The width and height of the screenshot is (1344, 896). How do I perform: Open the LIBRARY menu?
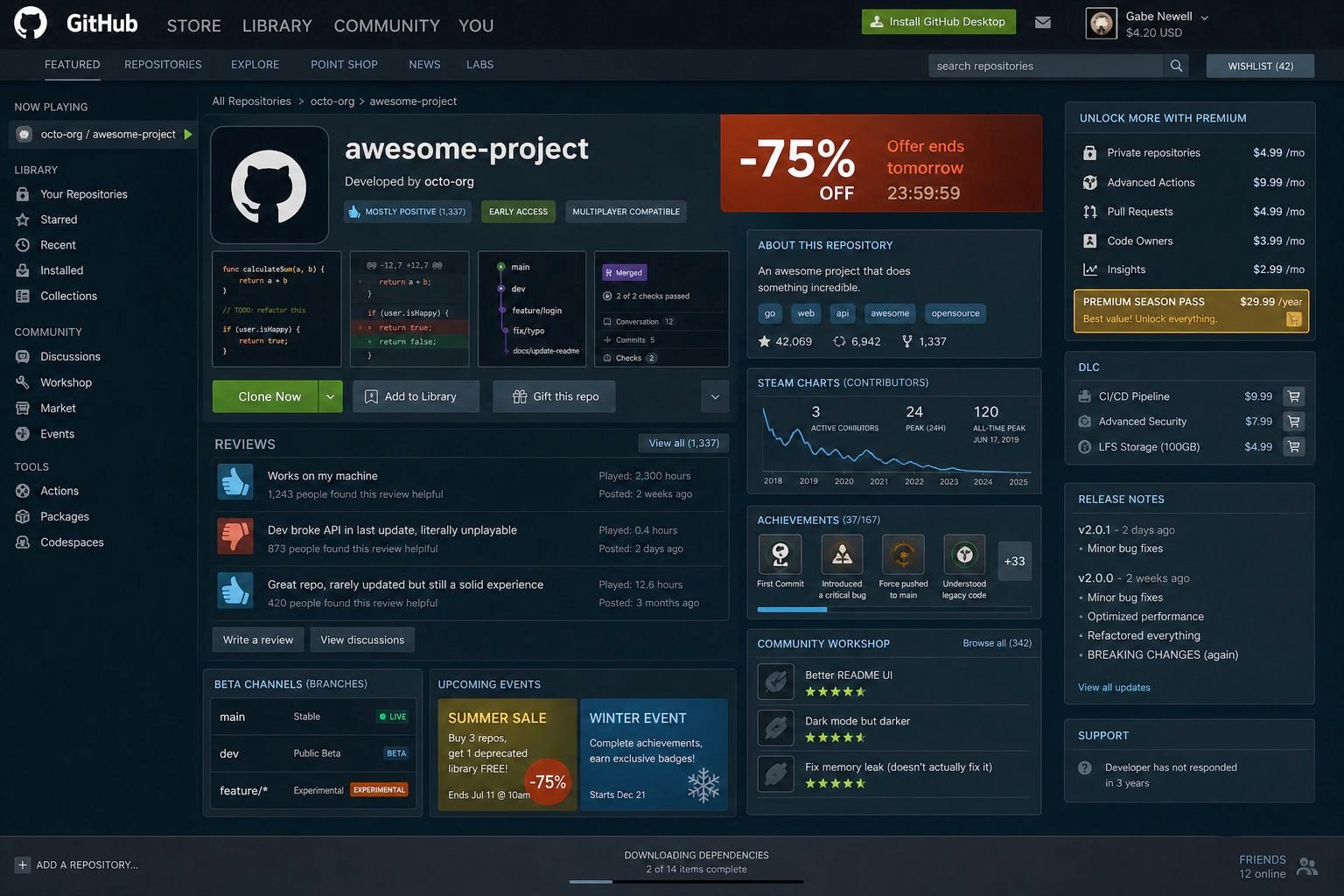pyautogui.click(x=277, y=26)
